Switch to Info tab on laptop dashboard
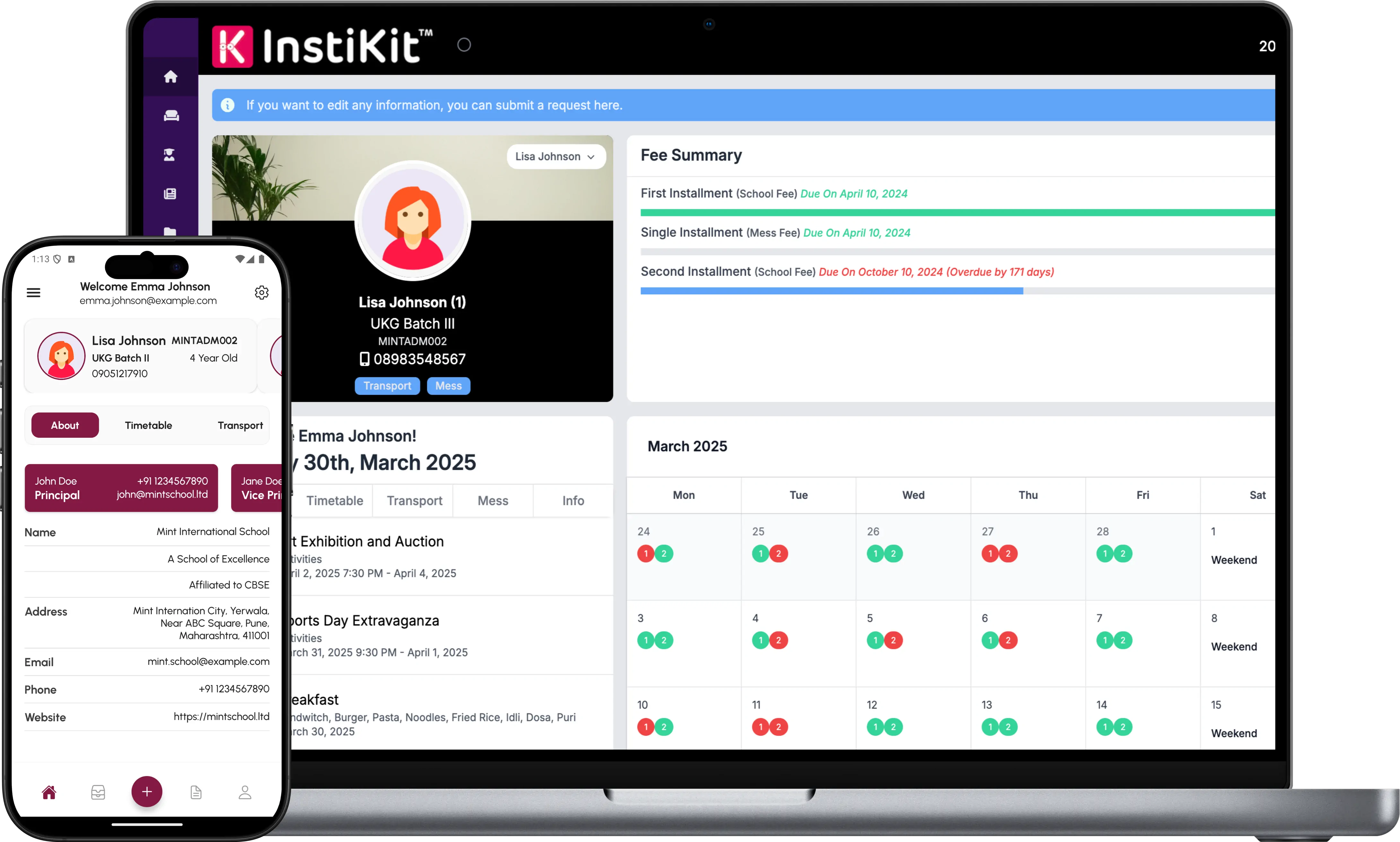 pos(573,501)
